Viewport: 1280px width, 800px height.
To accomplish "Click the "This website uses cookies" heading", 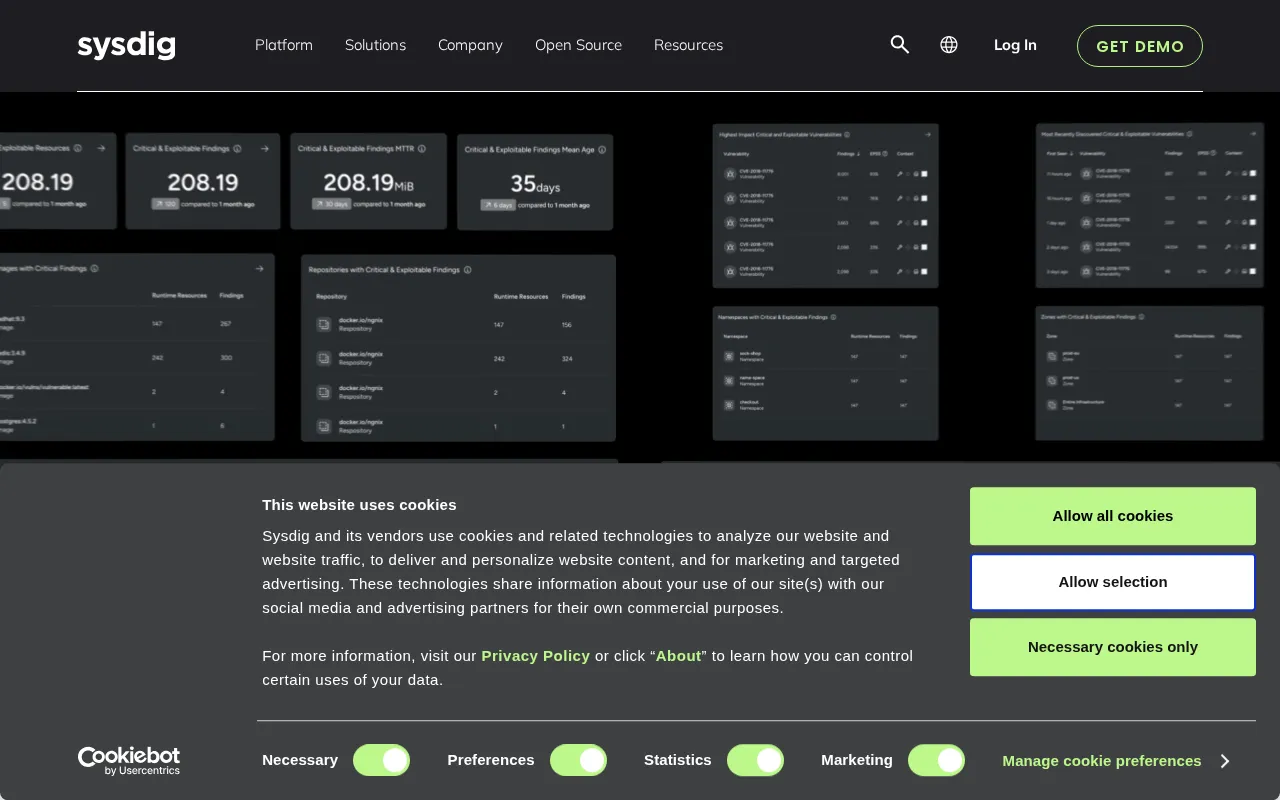I will 359,505.
